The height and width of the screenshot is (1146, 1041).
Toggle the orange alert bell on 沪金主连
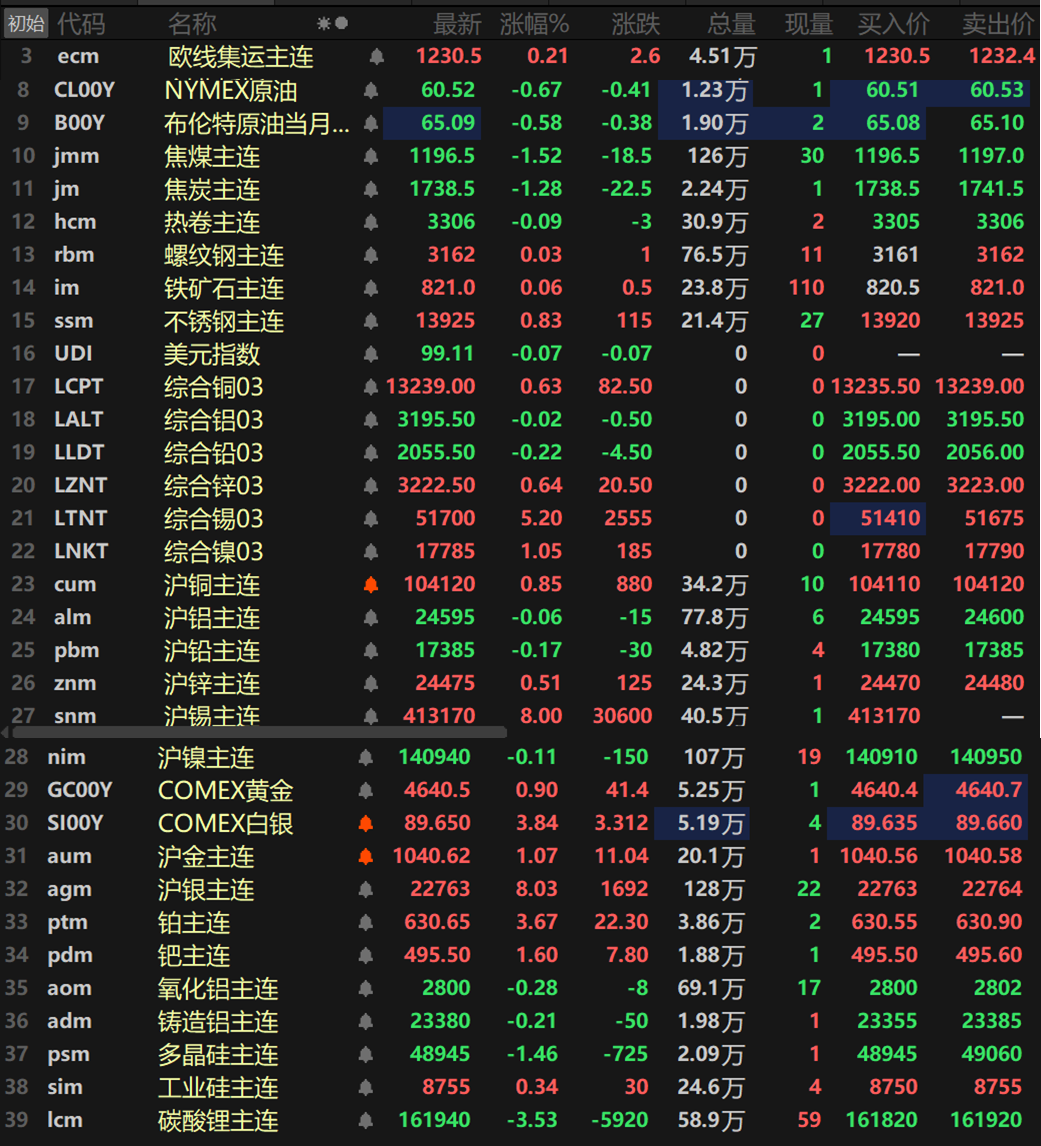pos(365,857)
